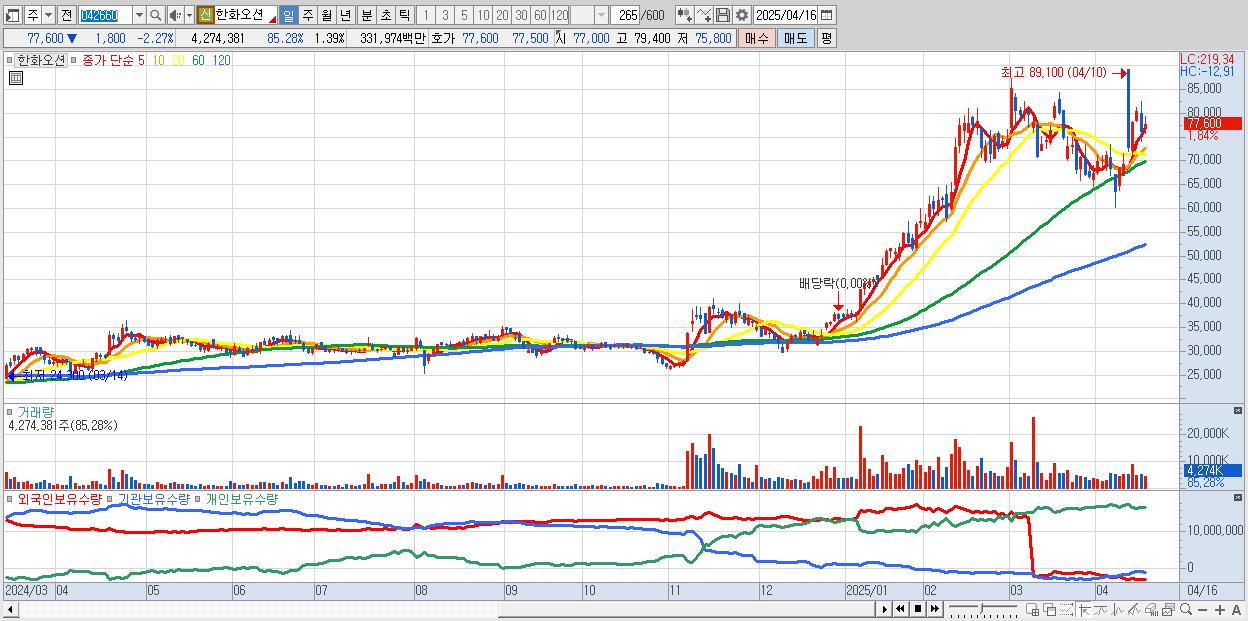
Task: Click the overlapping windows icon
Action: (1050, 610)
